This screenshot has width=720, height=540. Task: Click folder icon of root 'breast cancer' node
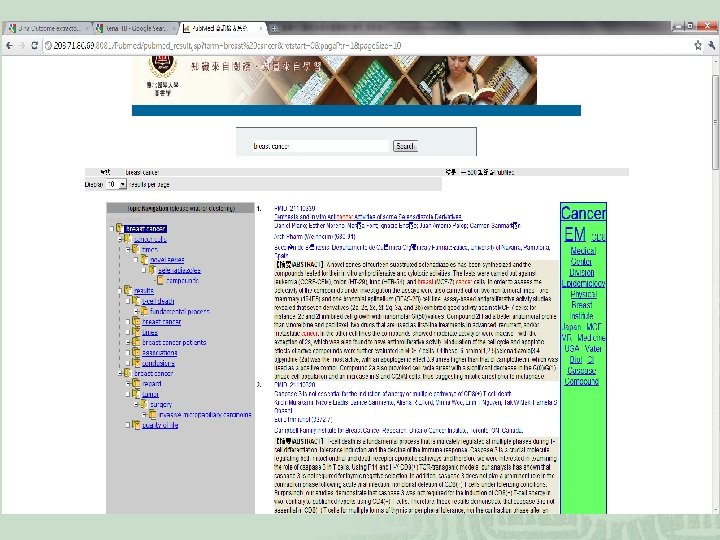[120, 228]
